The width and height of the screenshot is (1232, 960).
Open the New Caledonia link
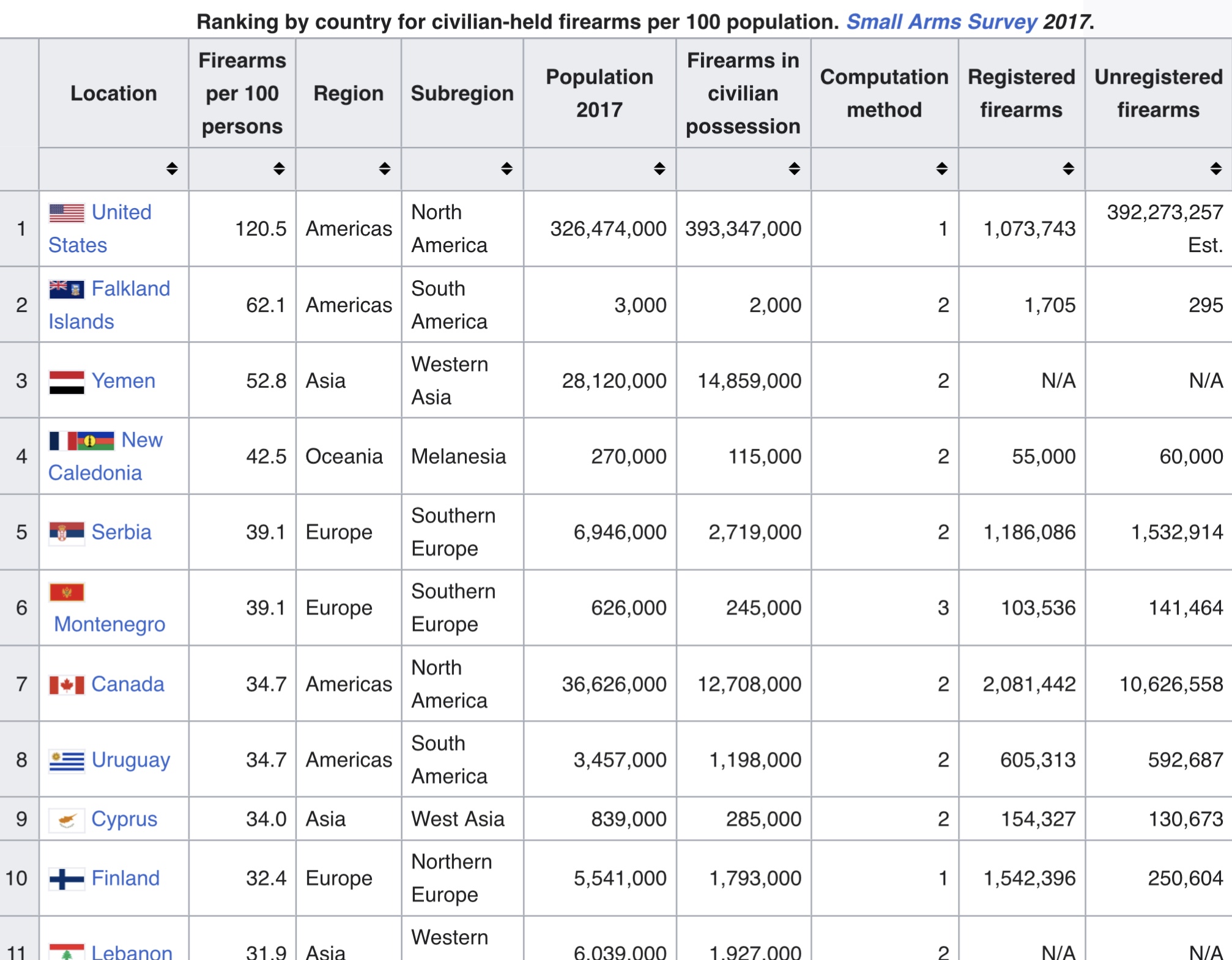pos(105,456)
